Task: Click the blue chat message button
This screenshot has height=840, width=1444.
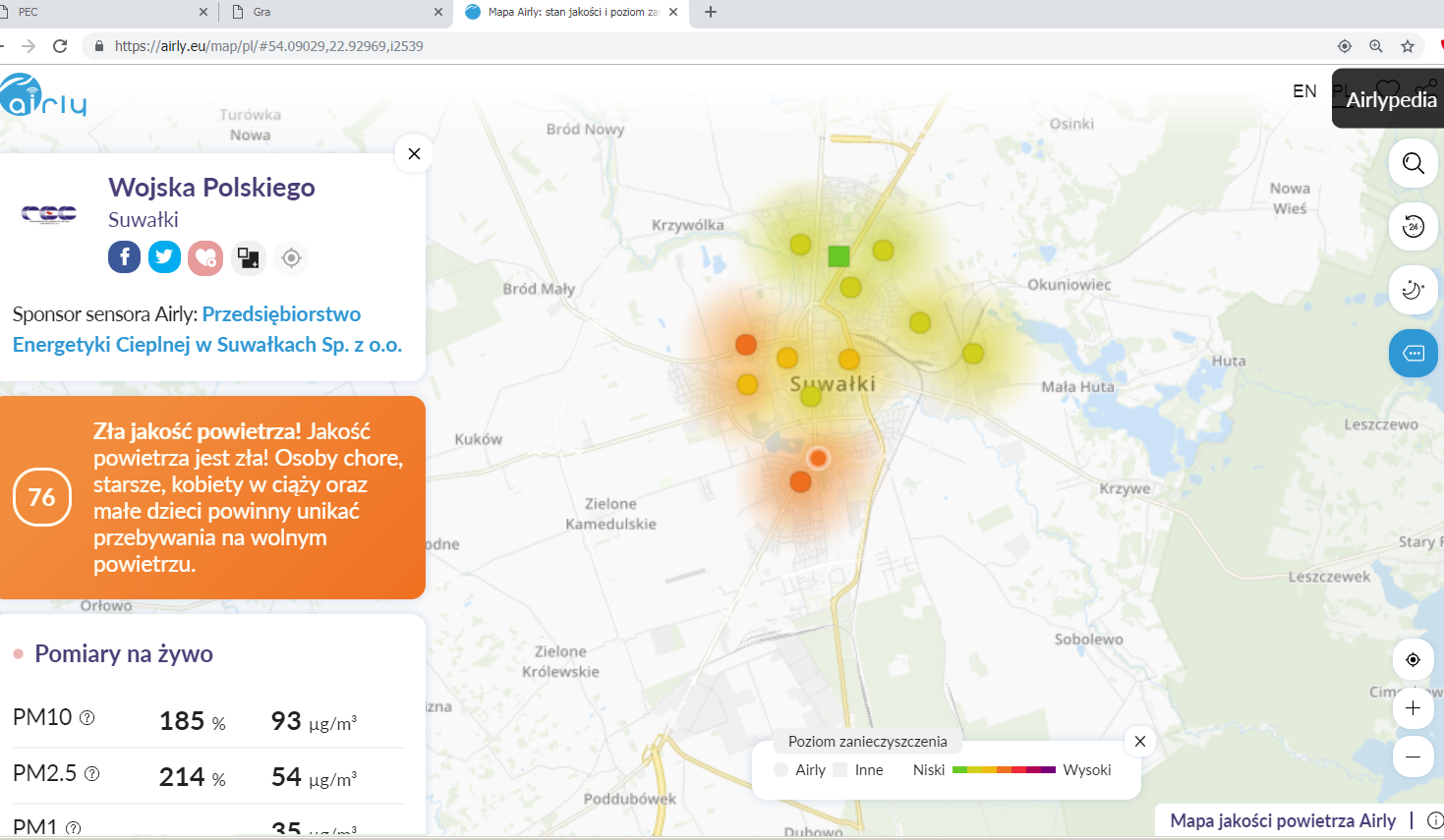Action: [x=1413, y=354]
